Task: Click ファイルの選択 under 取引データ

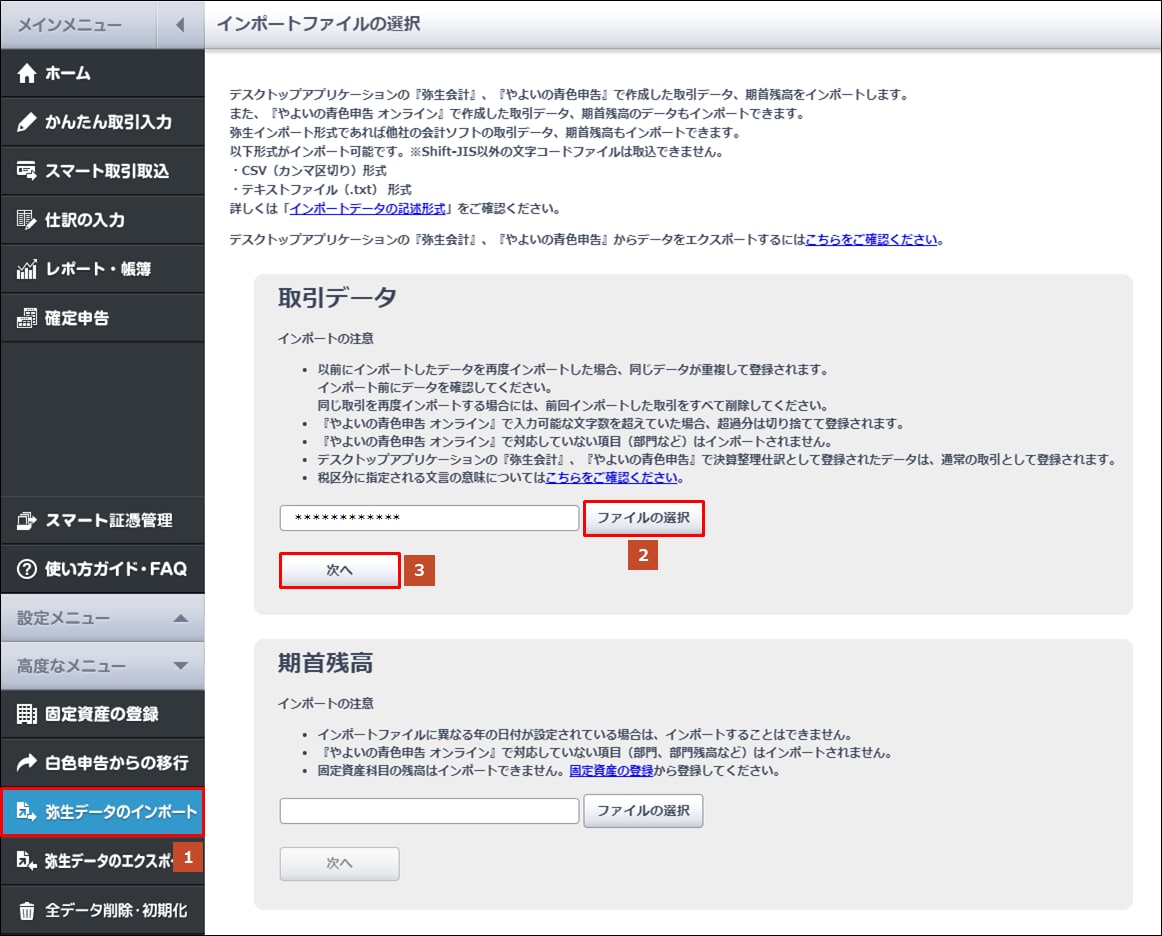Action: 643,518
